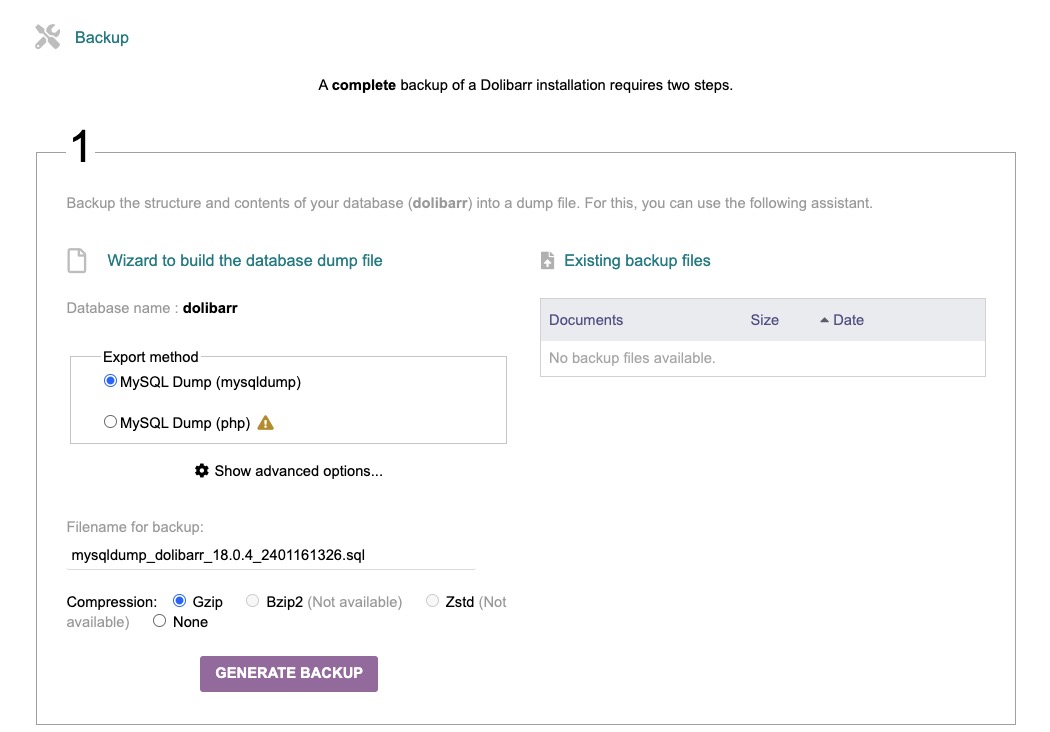Select the unavailable Zstd compression option
The image size is (1050, 732).
click(x=432, y=600)
